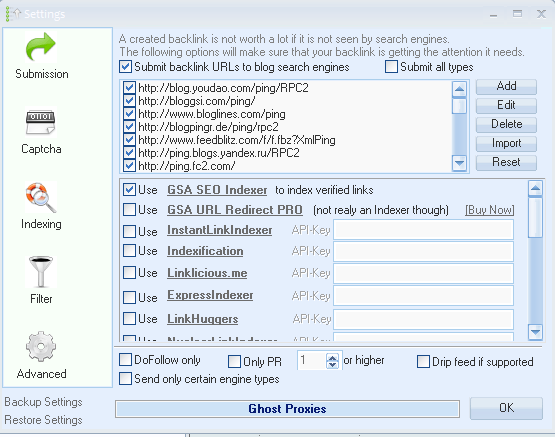Enable Drip feed if supported
The width and height of the screenshot is (555, 437).
point(423,362)
